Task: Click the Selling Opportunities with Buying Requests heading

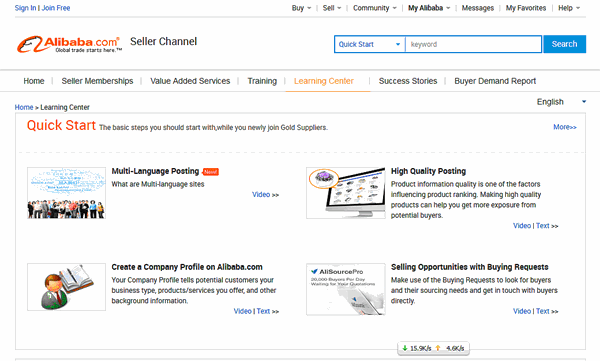Action: (x=470, y=267)
